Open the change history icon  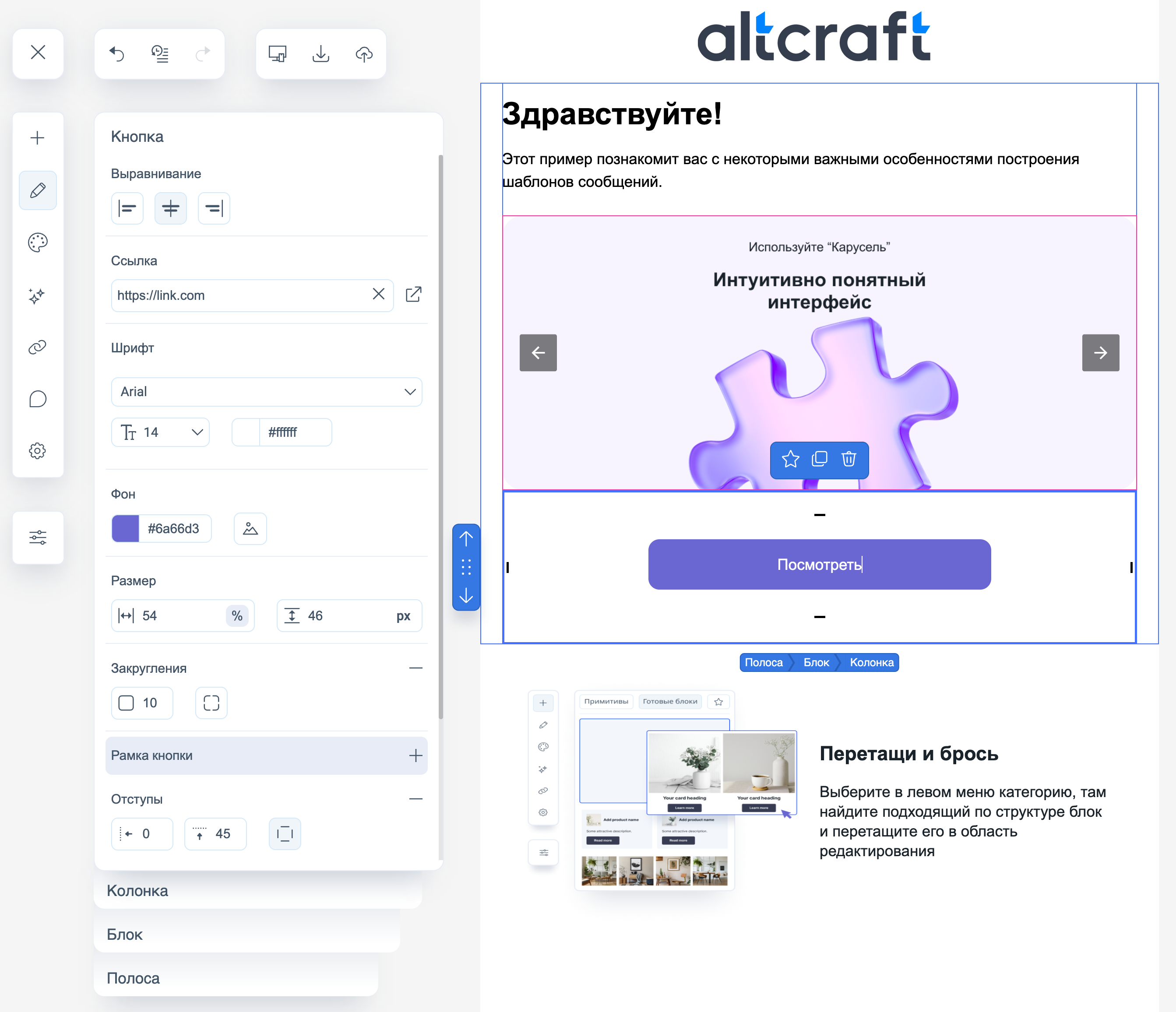point(160,54)
